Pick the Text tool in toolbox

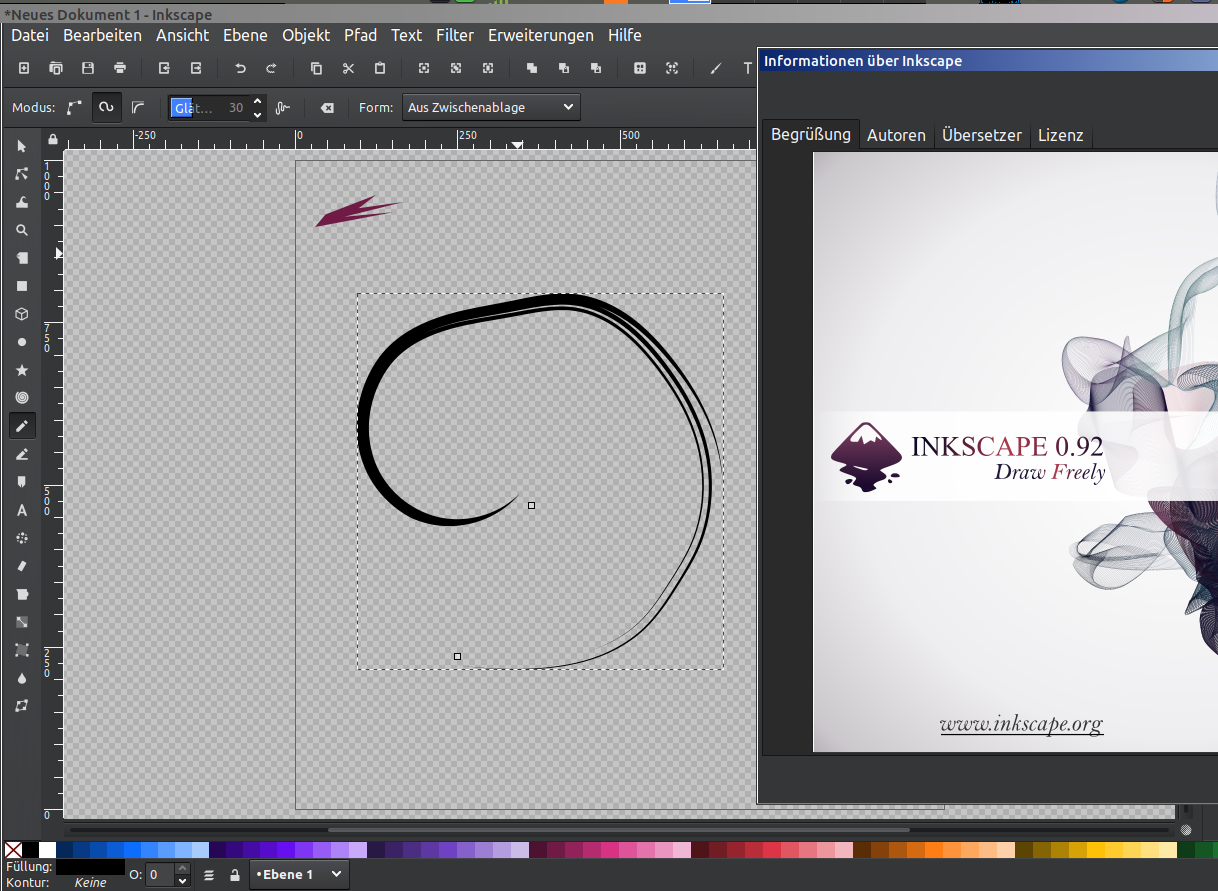tap(22, 510)
